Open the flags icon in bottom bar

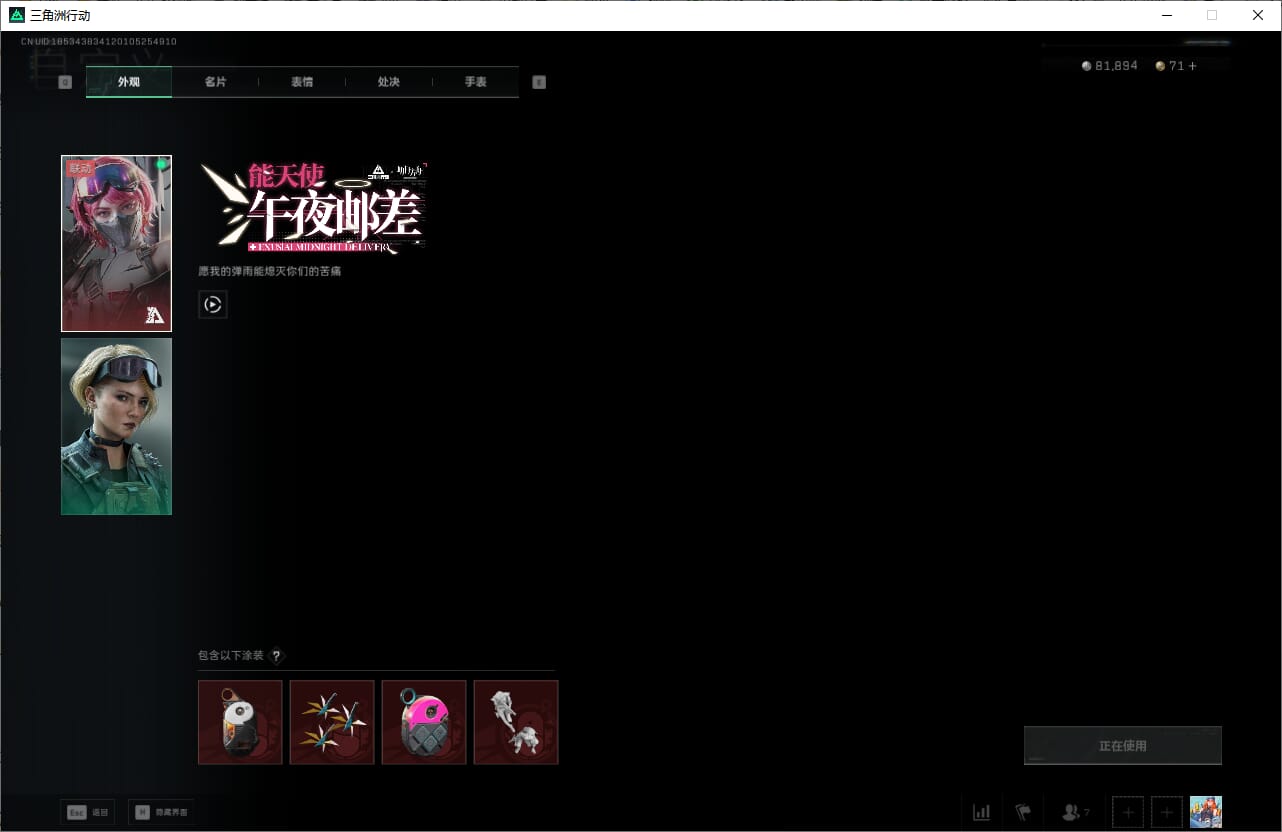tap(1023, 812)
